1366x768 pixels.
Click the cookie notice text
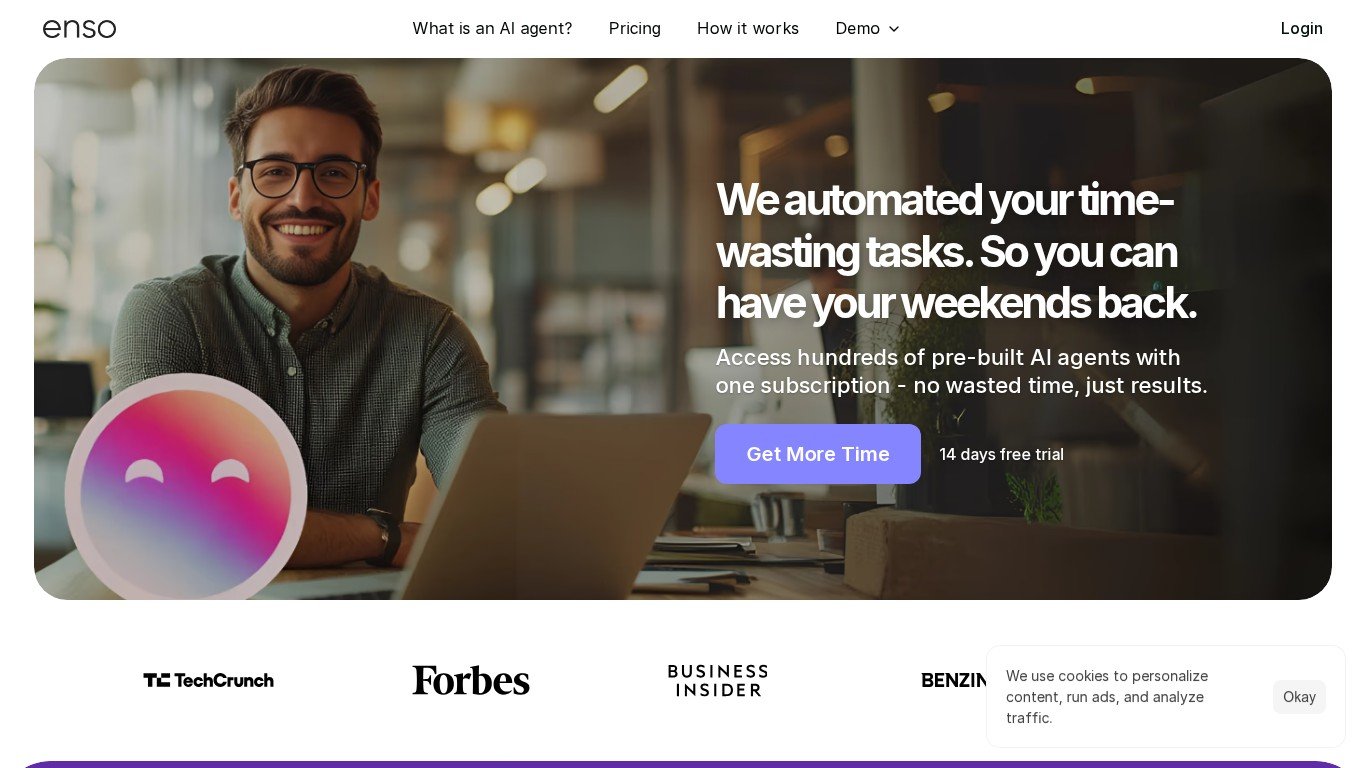tap(1107, 697)
